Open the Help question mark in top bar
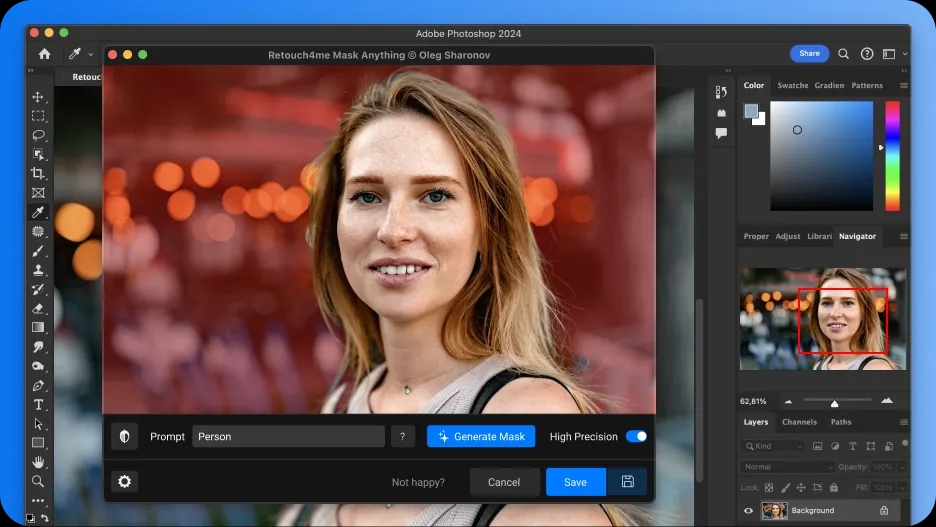 (867, 54)
